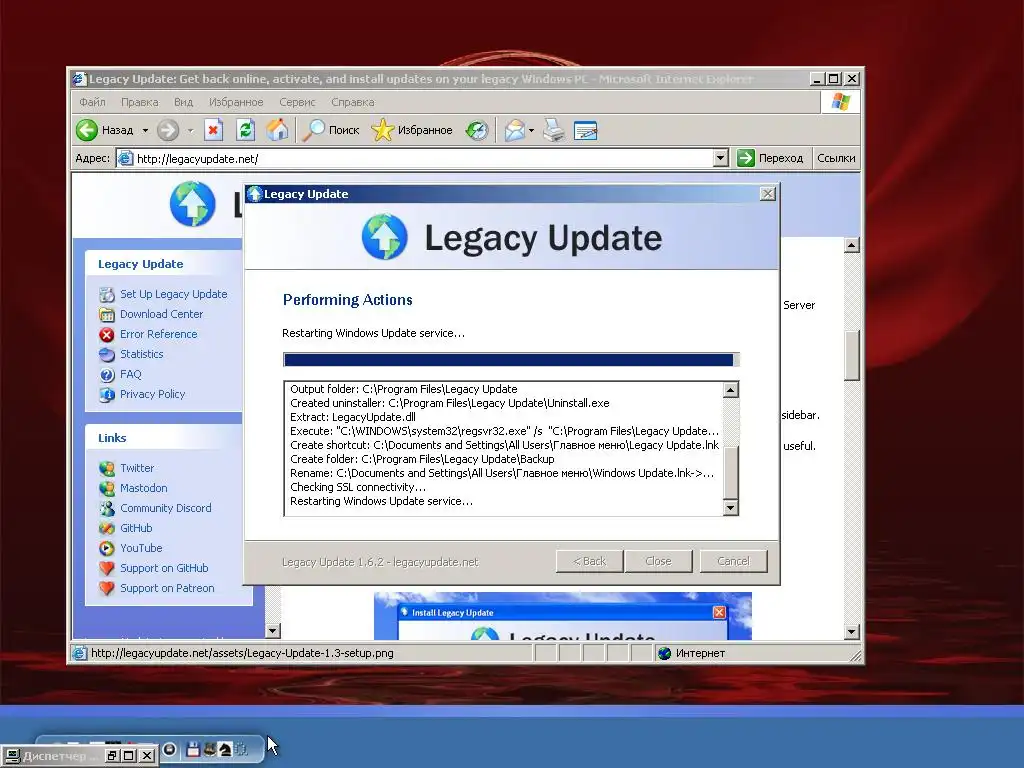Click the log box scroll down arrow
This screenshot has width=1024, height=768.
tap(731, 507)
